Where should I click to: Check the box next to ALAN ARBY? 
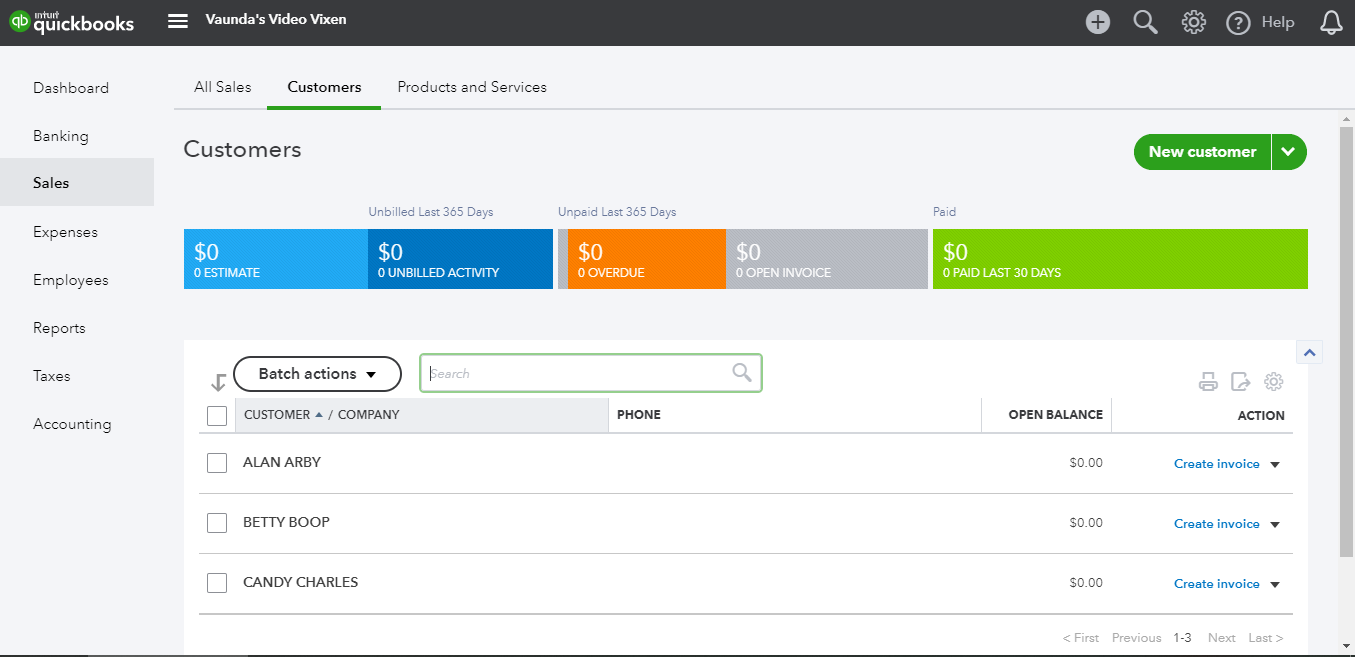click(217, 463)
